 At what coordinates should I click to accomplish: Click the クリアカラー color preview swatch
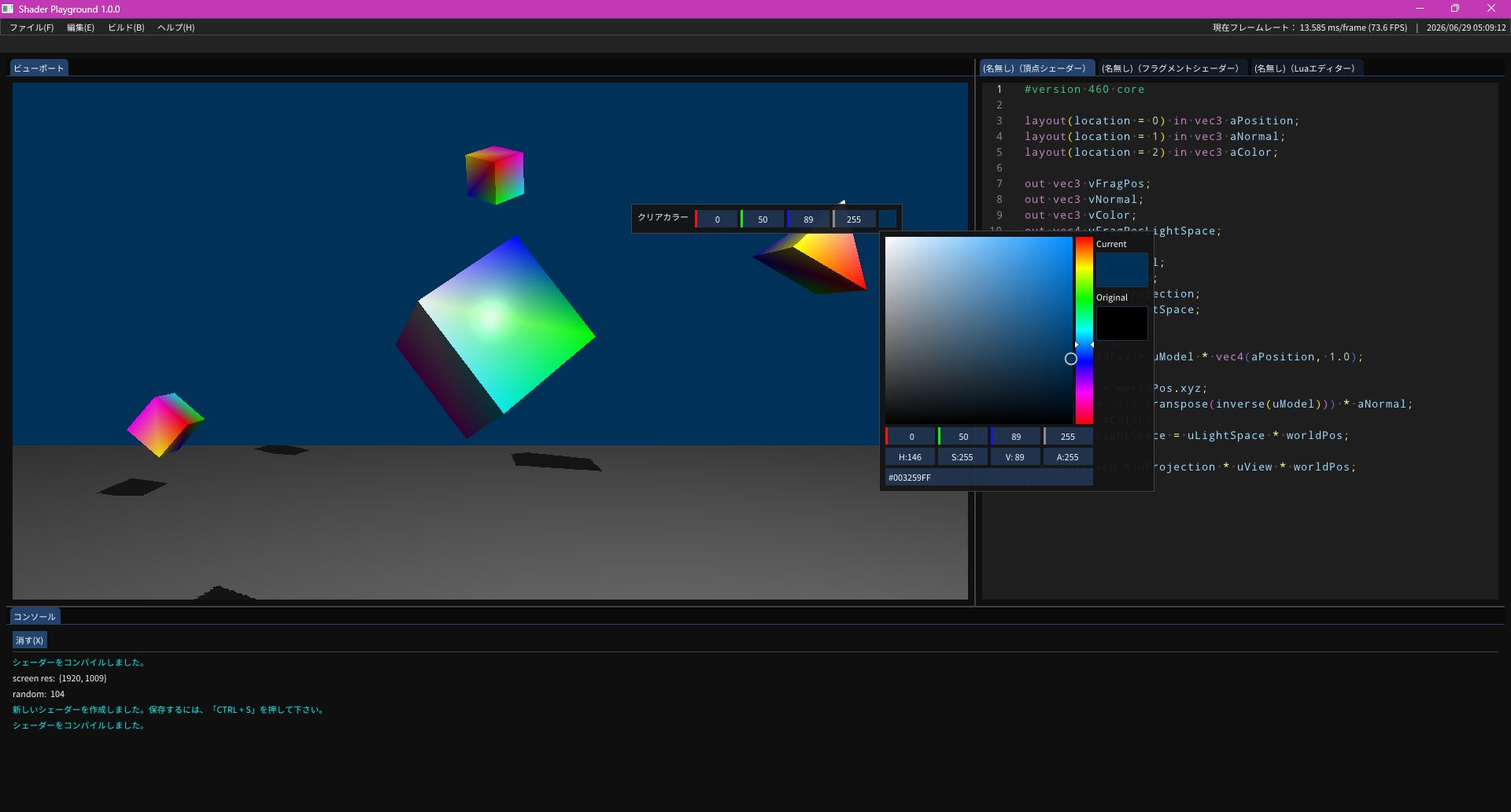click(x=888, y=219)
